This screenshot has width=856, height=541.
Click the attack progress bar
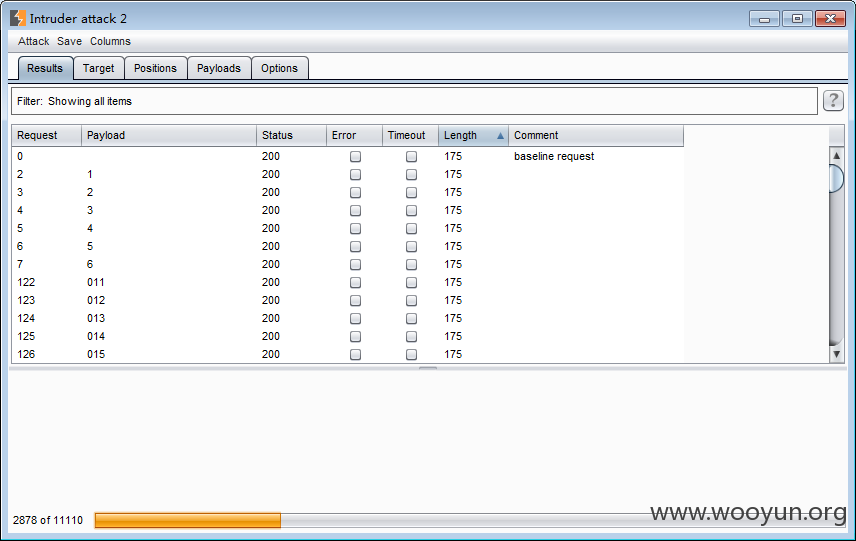click(x=469, y=520)
